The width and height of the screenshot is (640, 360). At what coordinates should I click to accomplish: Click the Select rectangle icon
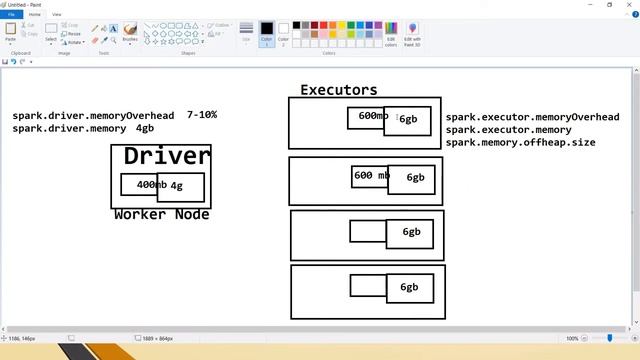(x=51, y=29)
